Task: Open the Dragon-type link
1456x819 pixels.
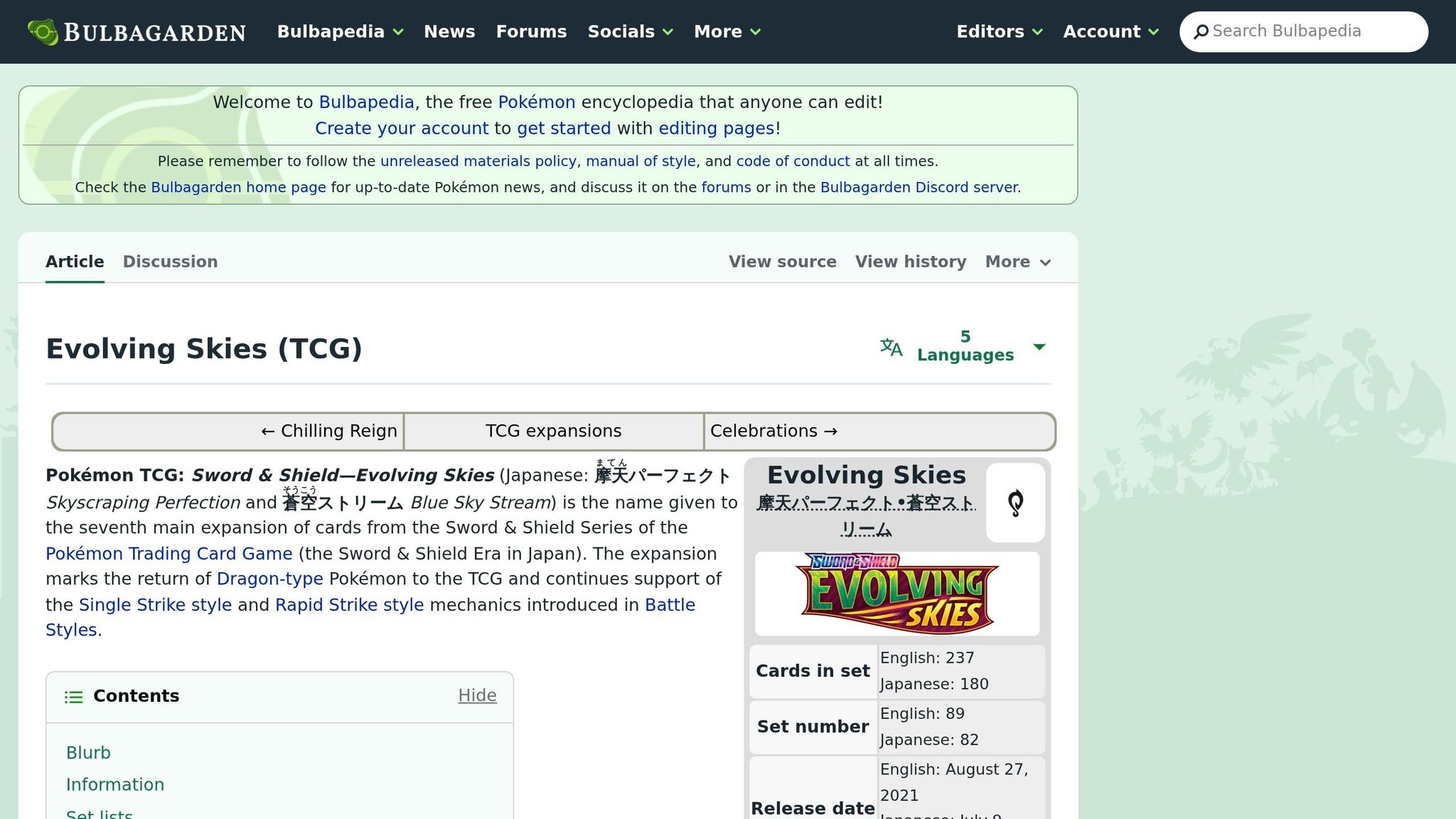Action: pyautogui.click(x=269, y=579)
